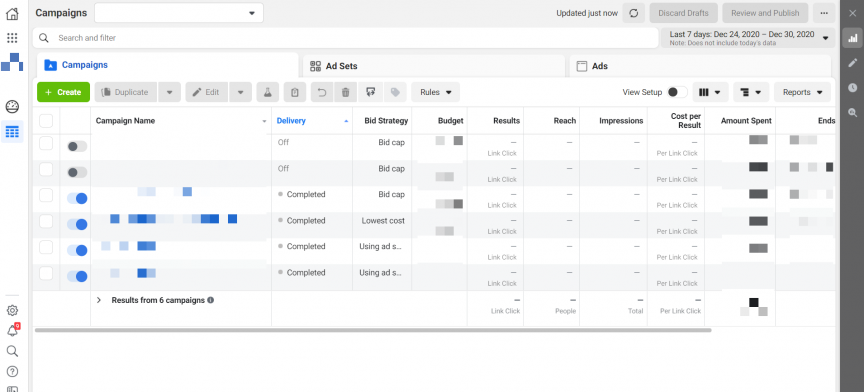The height and width of the screenshot is (392, 864).
Task: Check the checkbox of the last Completed campaign row
Action: tap(46, 273)
